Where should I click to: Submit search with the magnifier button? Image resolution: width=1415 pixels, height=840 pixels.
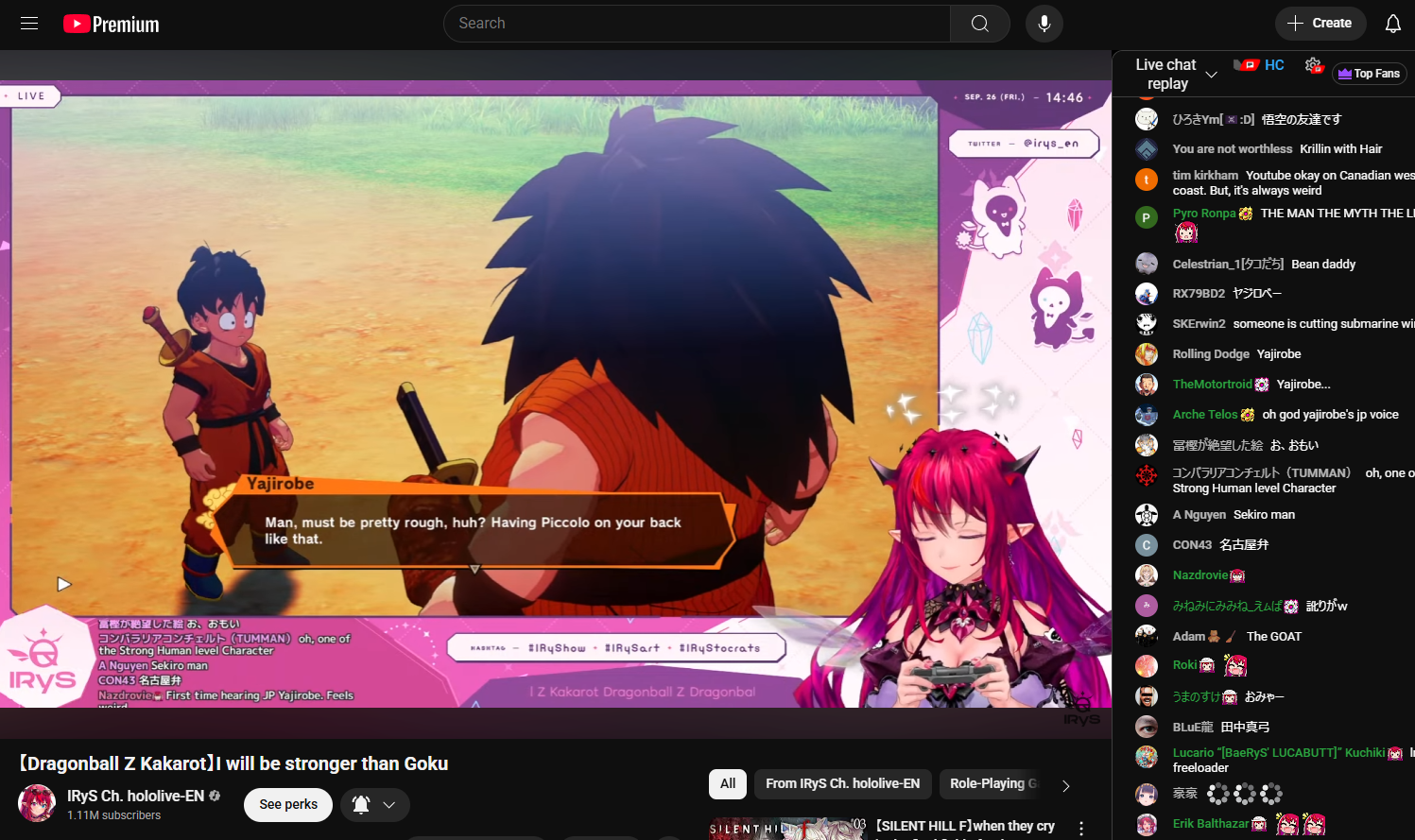coord(980,24)
